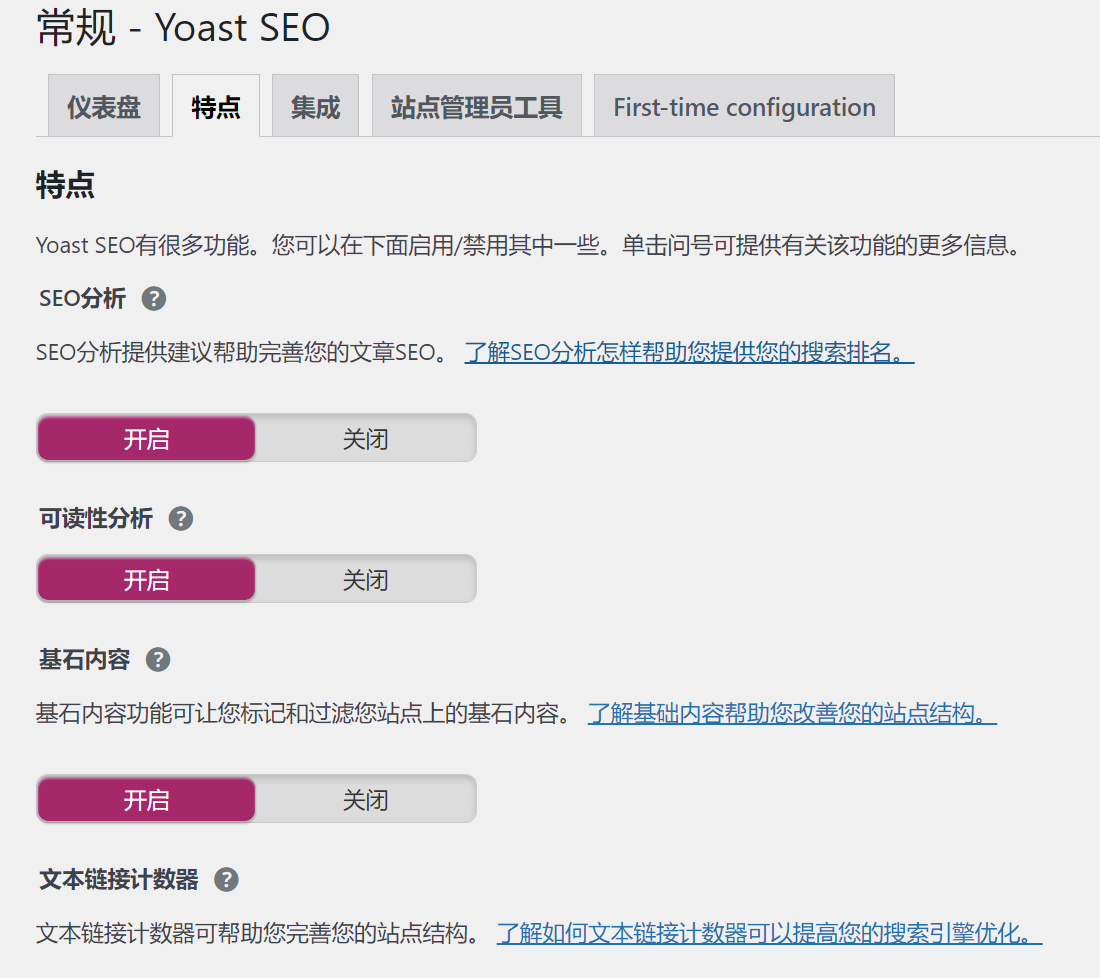Image resolution: width=1100 pixels, height=978 pixels.
Task: Go to the 站点管理员工具 tab
Action: click(x=477, y=105)
